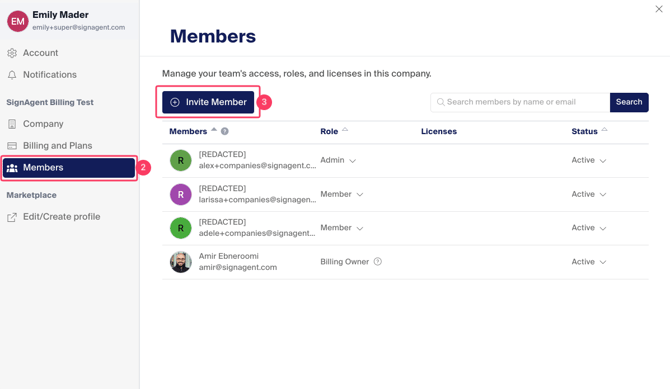
Task: Click the Account gear icon
Action: pos(12,53)
